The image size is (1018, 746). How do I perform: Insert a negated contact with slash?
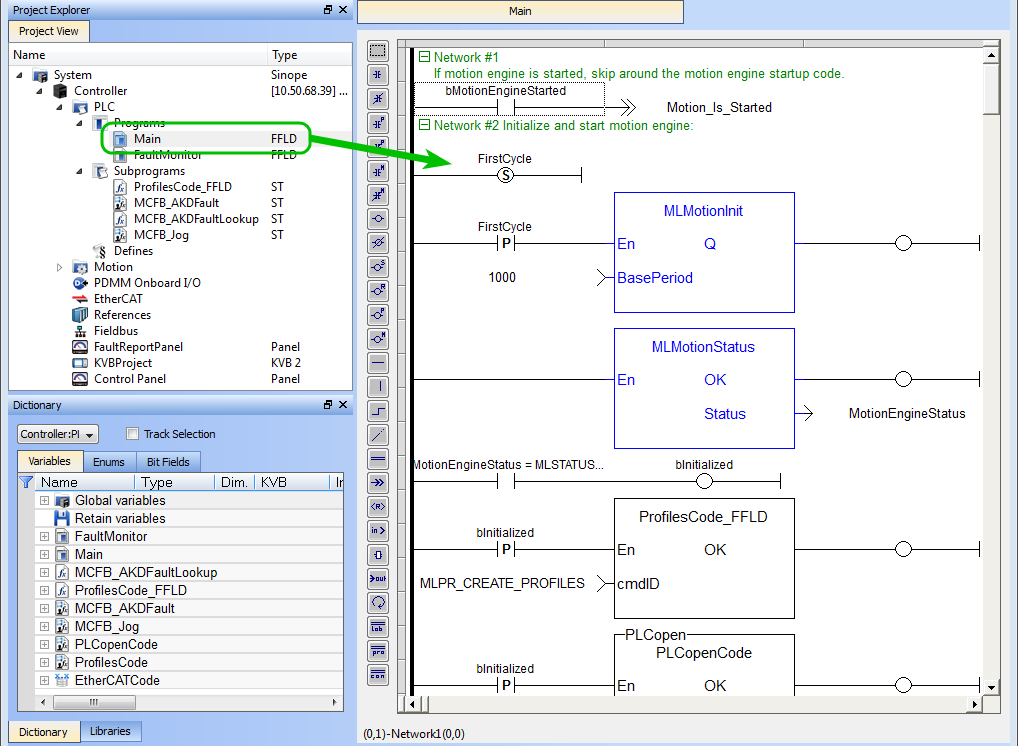point(378,99)
